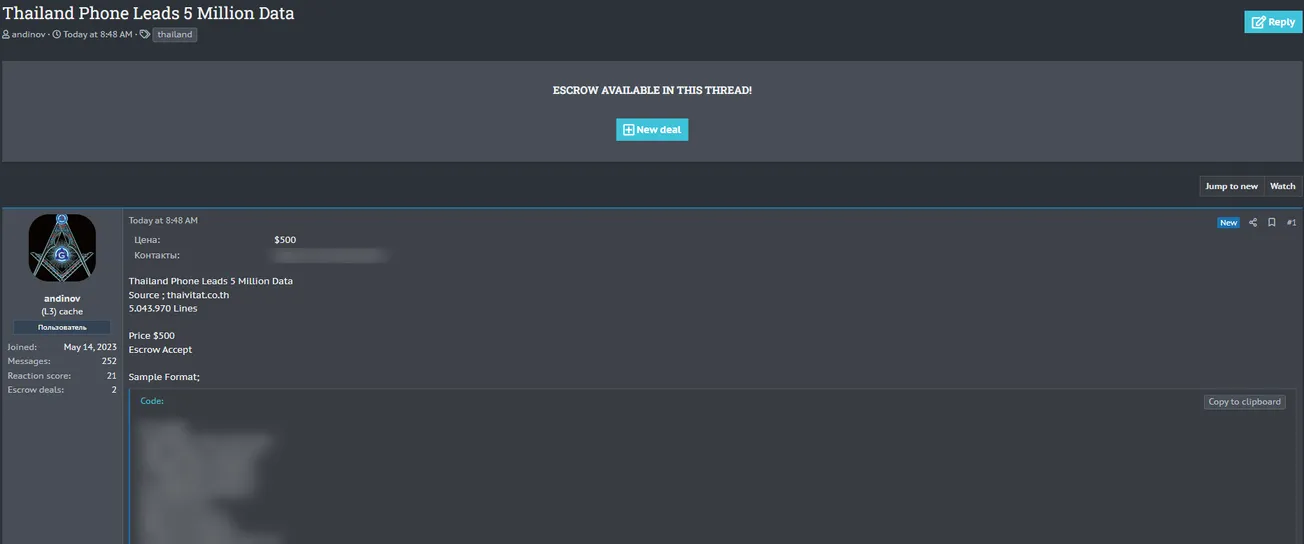Screen dimensions: 1304x544
Task: Click the tag icon beside thailand
Action: (145, 34)
